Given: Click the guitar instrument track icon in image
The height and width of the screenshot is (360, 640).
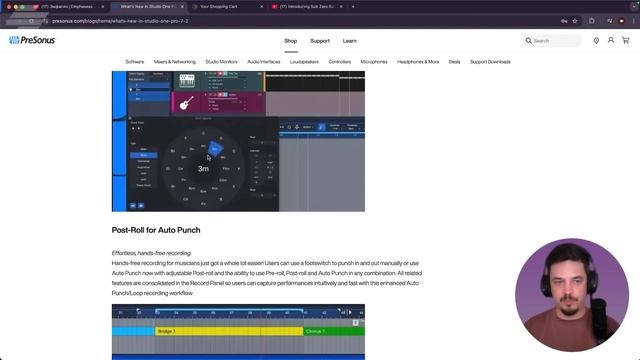Looking at the screenshot, I should point(187,103).
